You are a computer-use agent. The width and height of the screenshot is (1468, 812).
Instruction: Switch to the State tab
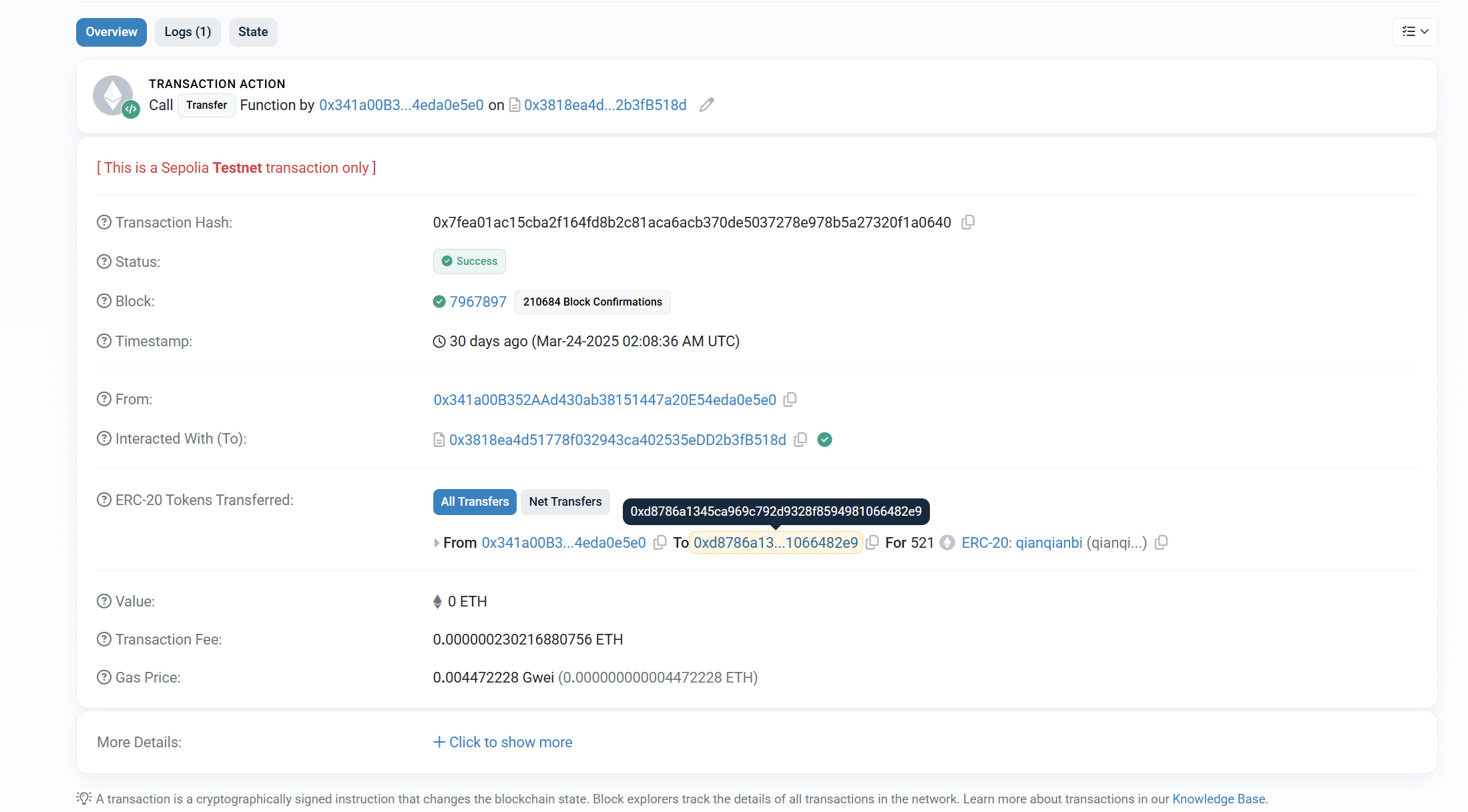point(252,32)
